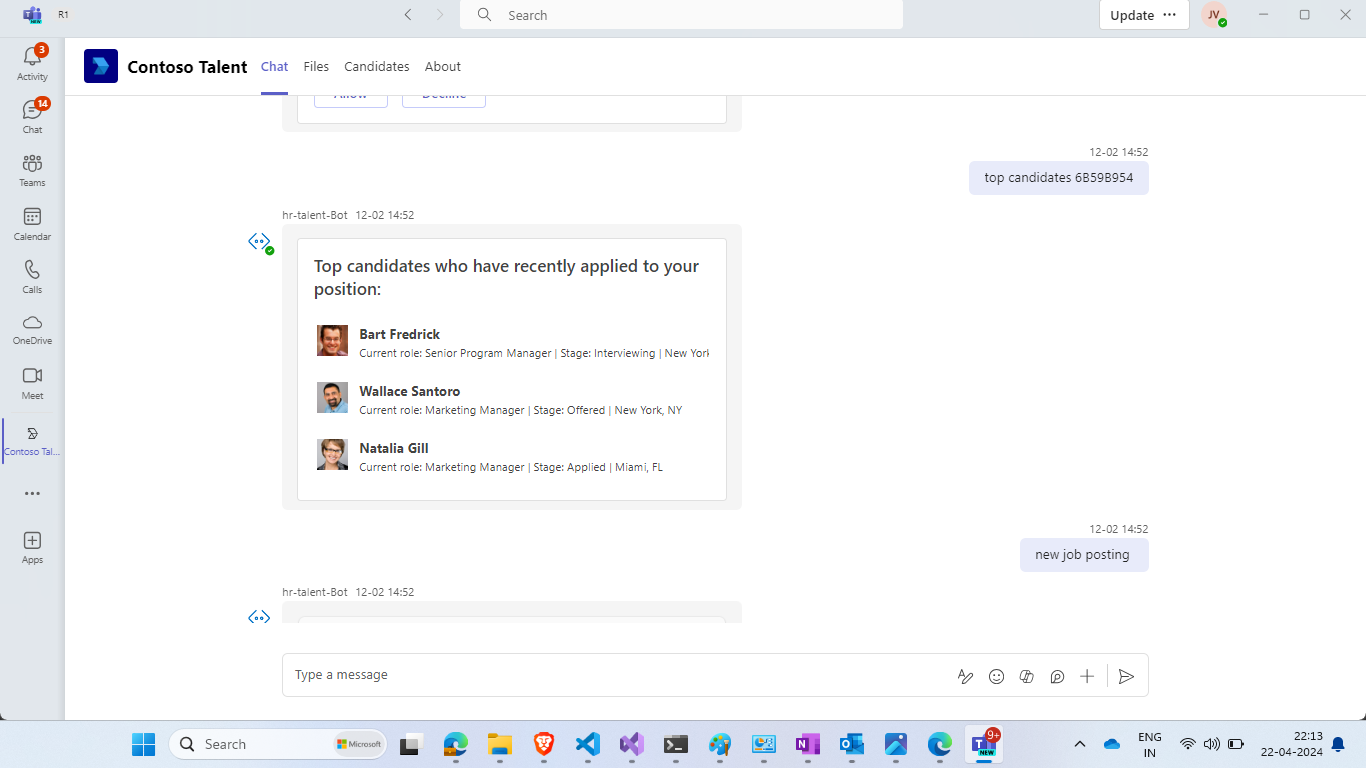Image resolution: width=1366 pixels, height=768 pixels.
Task: Open Brave browser from taskbar
Action: click(544, 744)
